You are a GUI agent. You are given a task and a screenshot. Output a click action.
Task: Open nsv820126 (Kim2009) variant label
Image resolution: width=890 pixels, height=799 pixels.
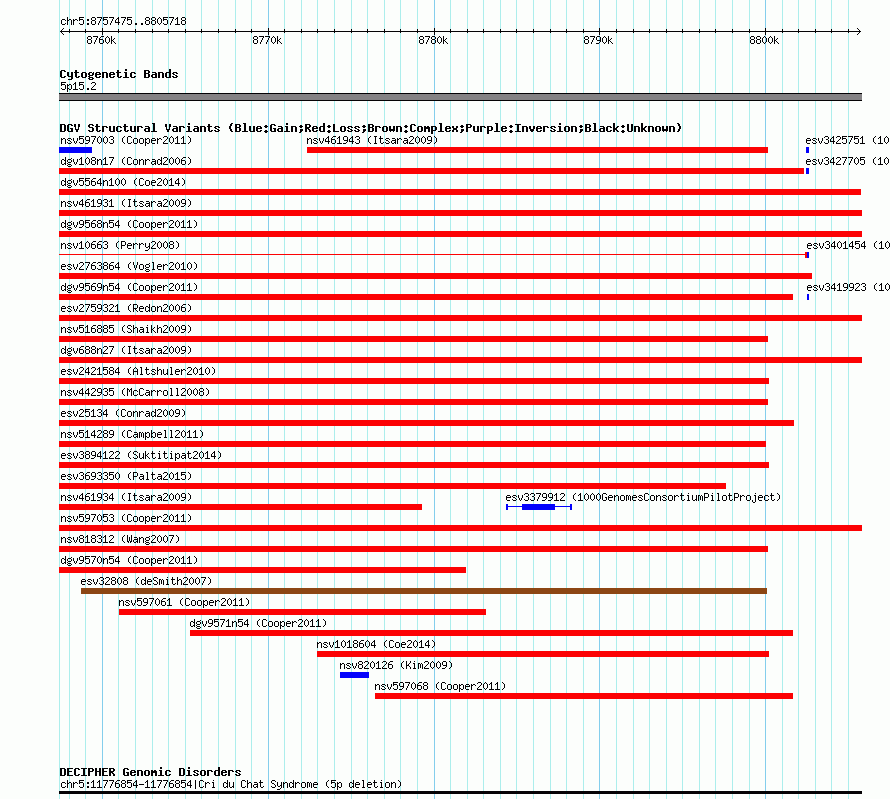coord(396,665)
